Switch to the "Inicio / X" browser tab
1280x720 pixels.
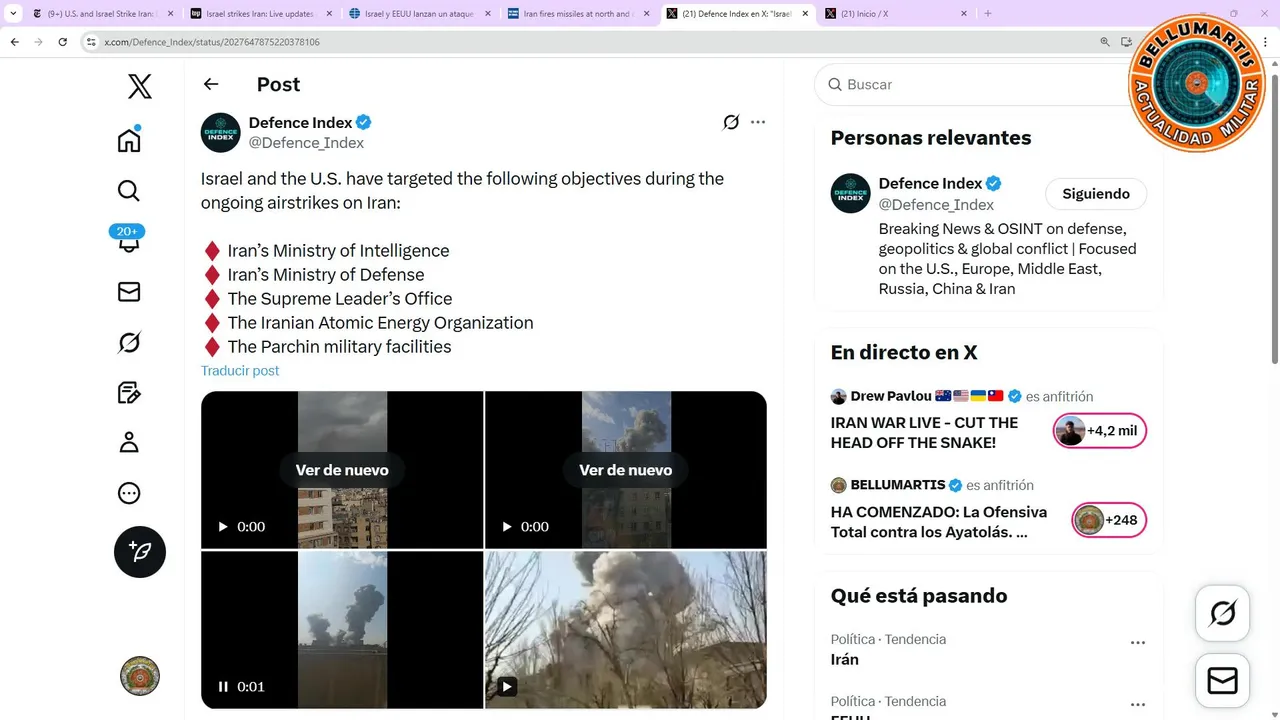coord(890,14)
